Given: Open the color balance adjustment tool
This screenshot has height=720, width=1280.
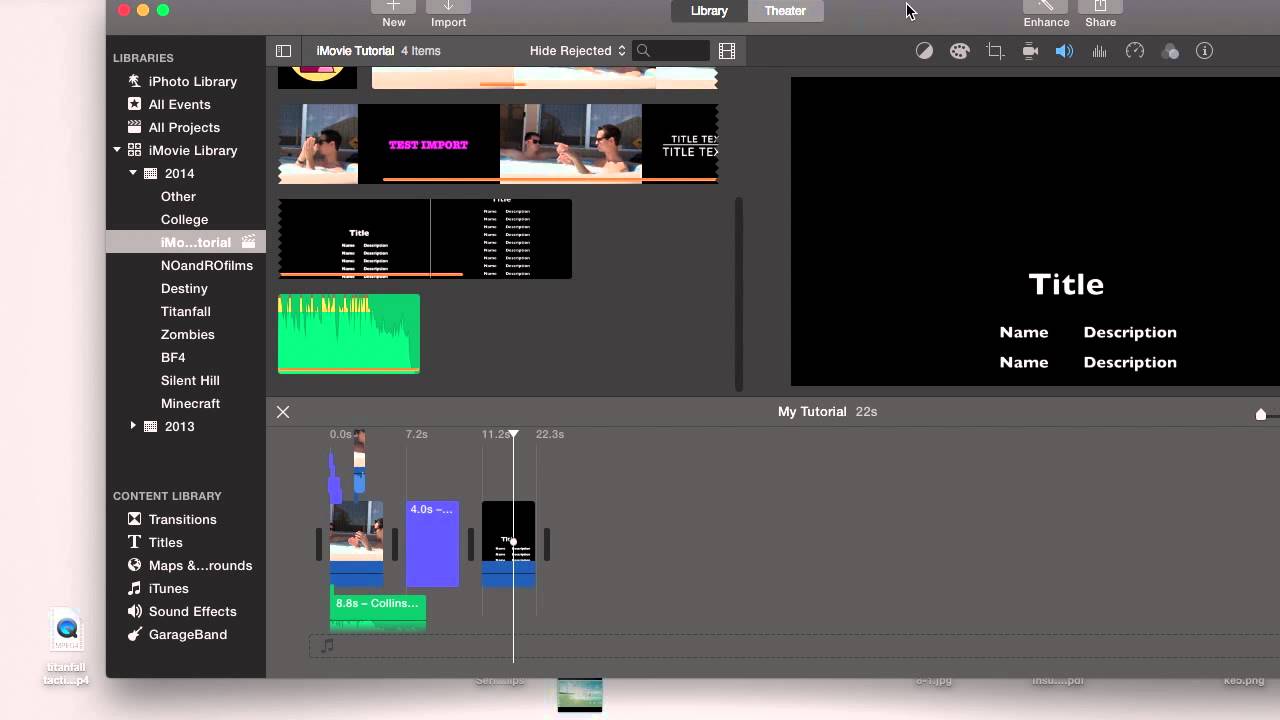Looking at the screenshot, I should (924, 51).
